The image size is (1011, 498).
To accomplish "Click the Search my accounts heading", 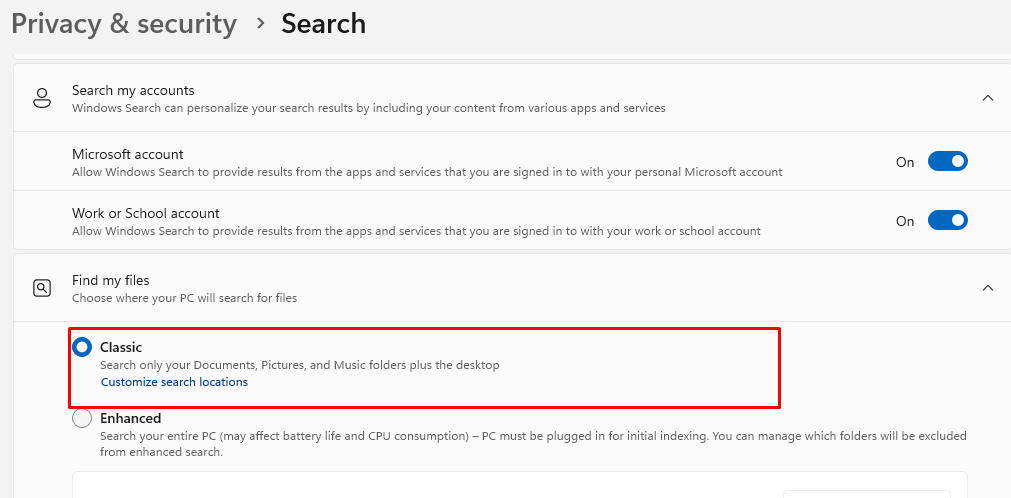I will [x=133, y=90].
